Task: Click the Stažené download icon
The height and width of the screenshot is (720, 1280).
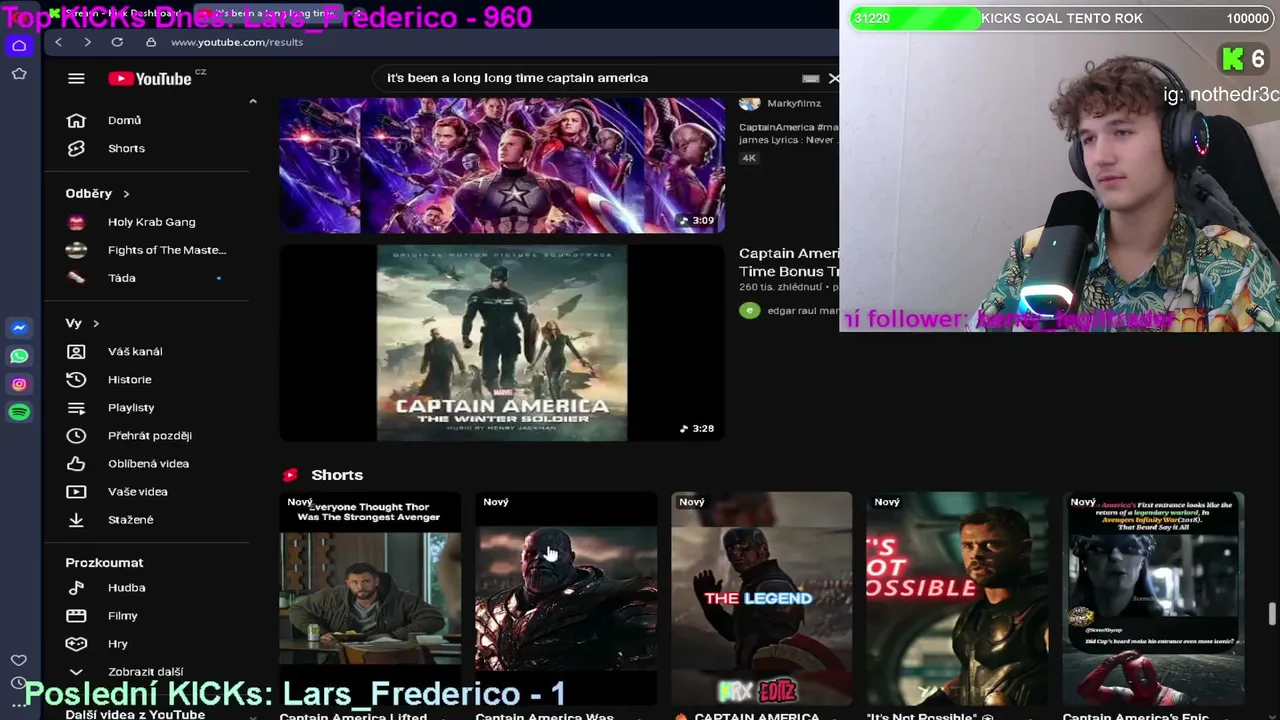Action: coord(76,519)
